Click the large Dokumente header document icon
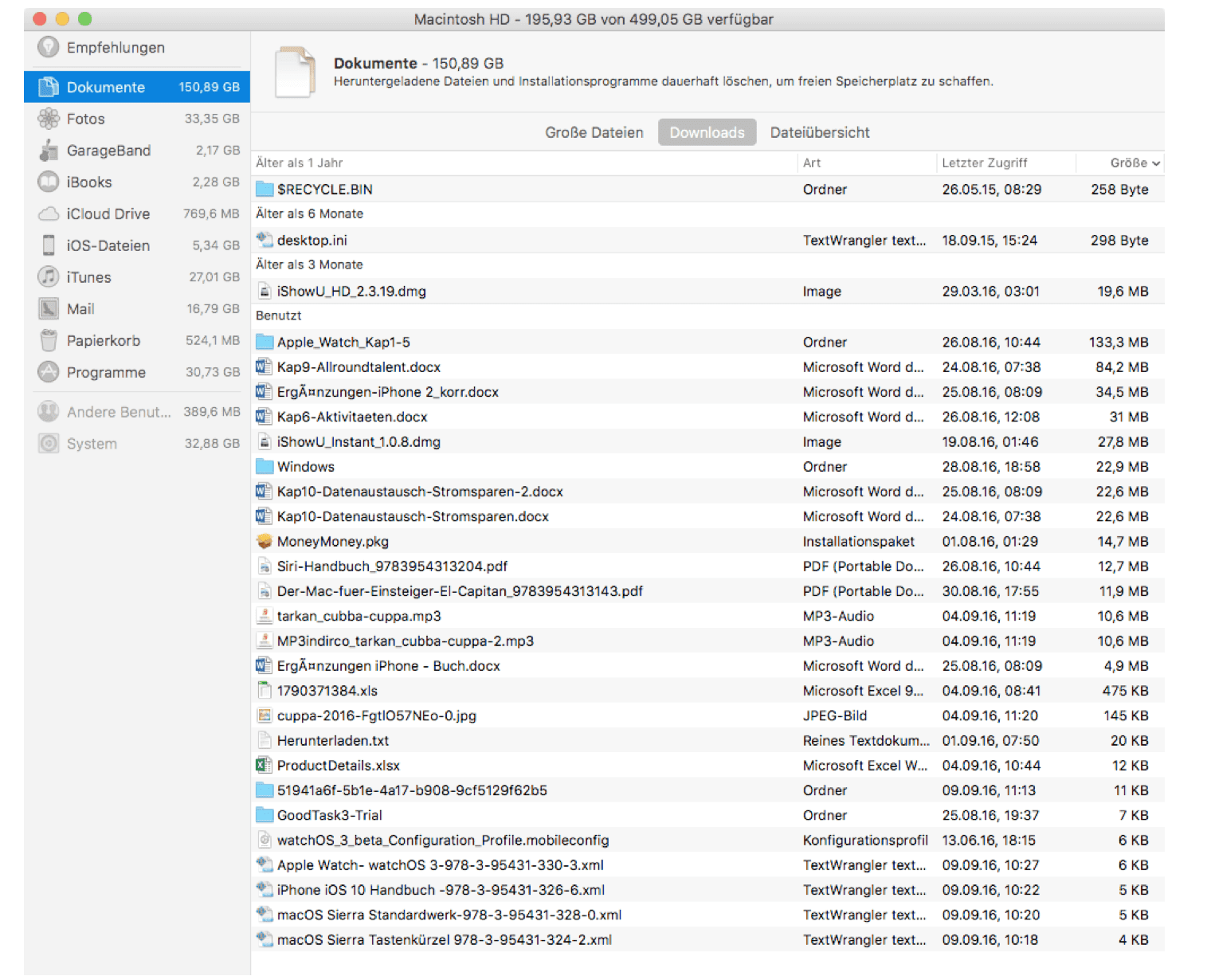1211x980 pixels. click(x=295, y=72)
